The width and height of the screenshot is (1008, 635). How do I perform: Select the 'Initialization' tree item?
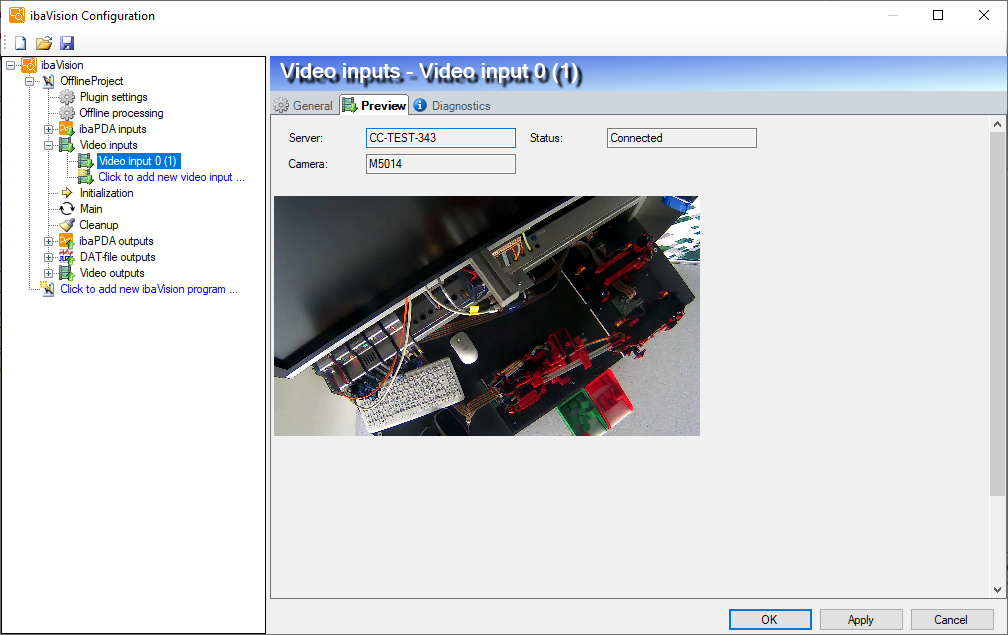pyautogui.click(x=106, y=193)
